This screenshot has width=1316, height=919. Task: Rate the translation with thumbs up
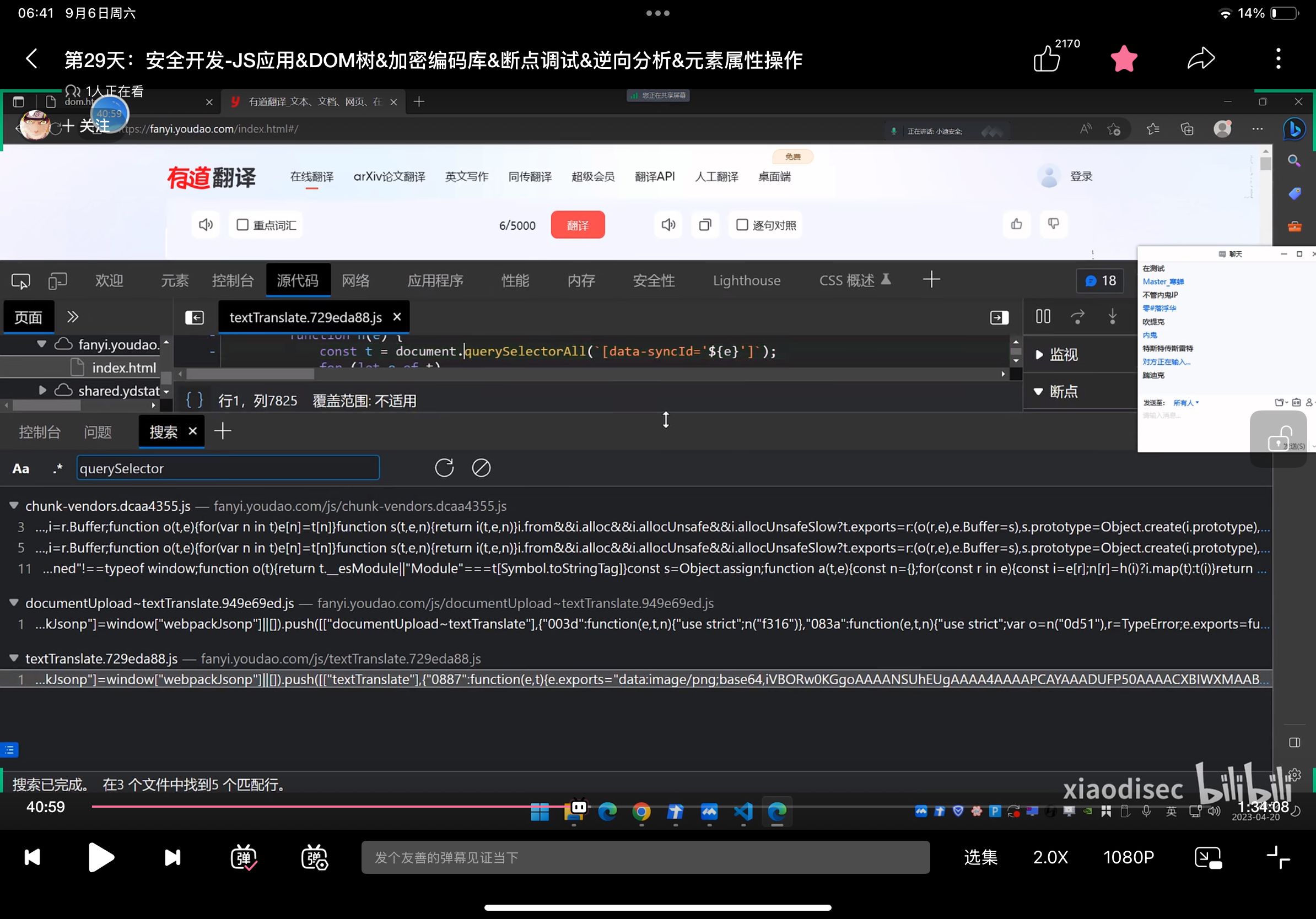point(1016,224)
